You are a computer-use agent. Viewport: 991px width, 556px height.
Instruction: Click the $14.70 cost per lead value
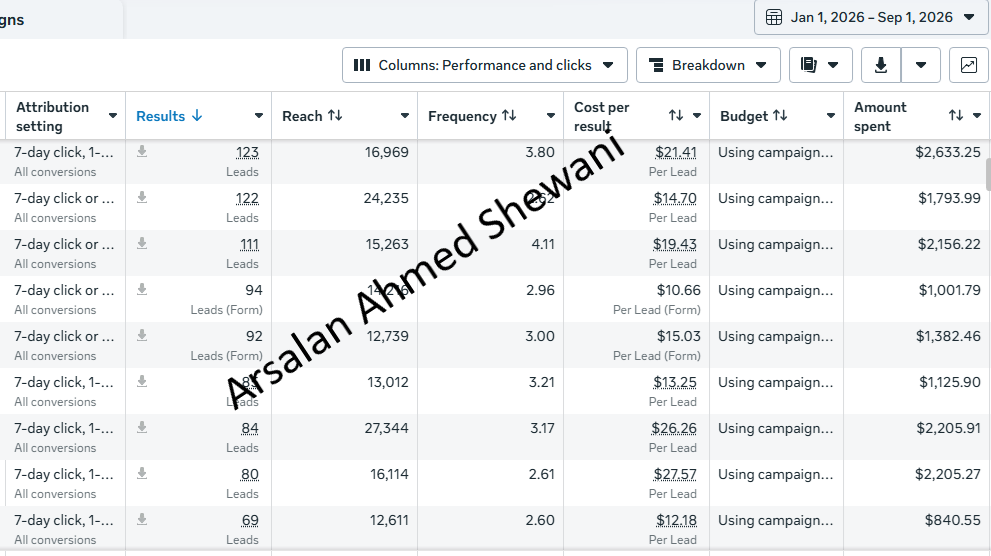[675, 198]
